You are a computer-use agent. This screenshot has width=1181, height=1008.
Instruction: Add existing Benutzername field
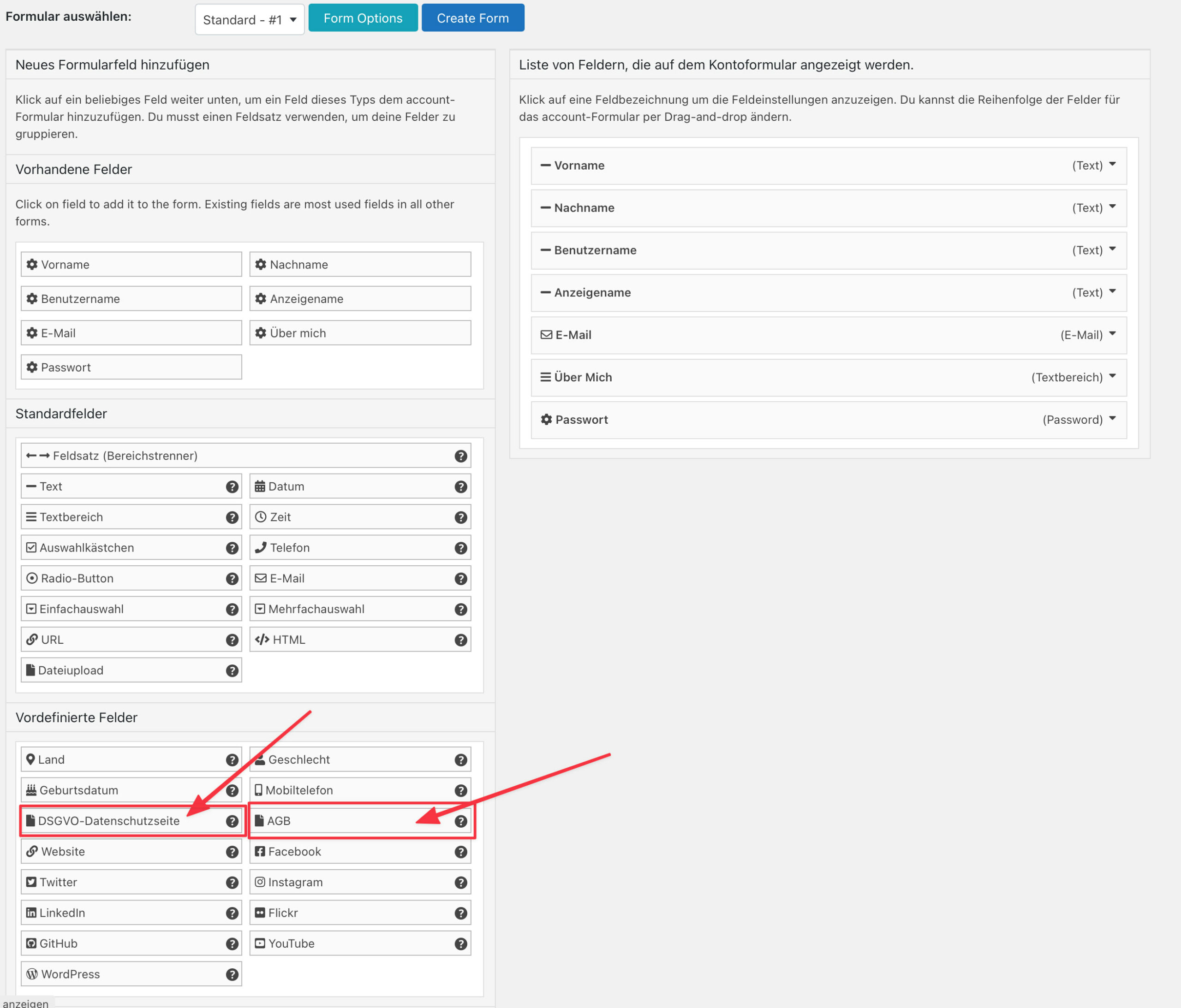click(x=131, y=299)
